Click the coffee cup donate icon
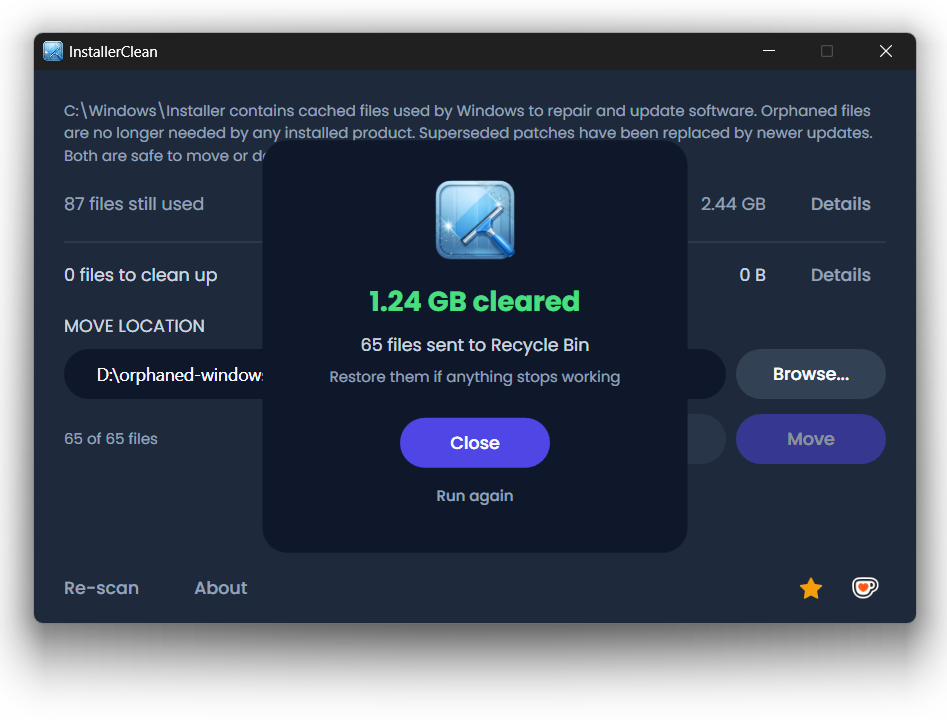This screenshot has width=947, height=720. [865, 588]
